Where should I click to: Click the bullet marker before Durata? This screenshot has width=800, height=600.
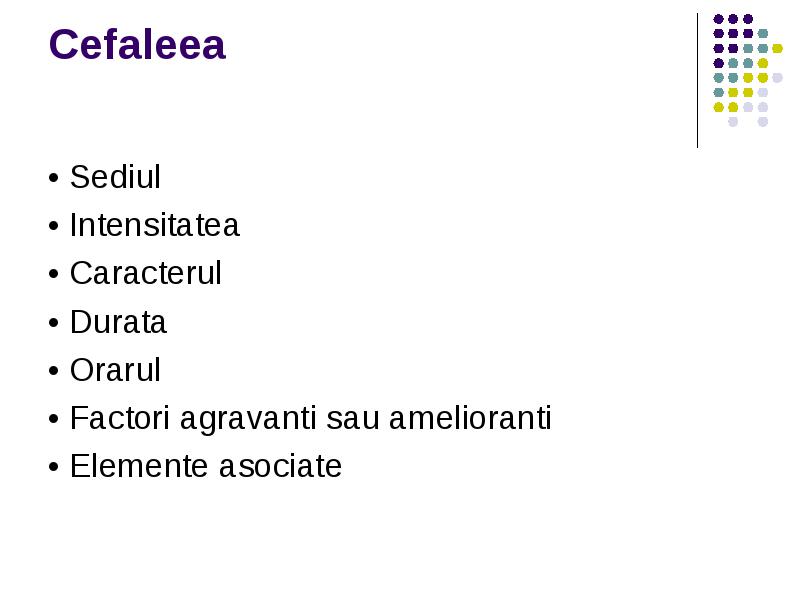(54, 323)
